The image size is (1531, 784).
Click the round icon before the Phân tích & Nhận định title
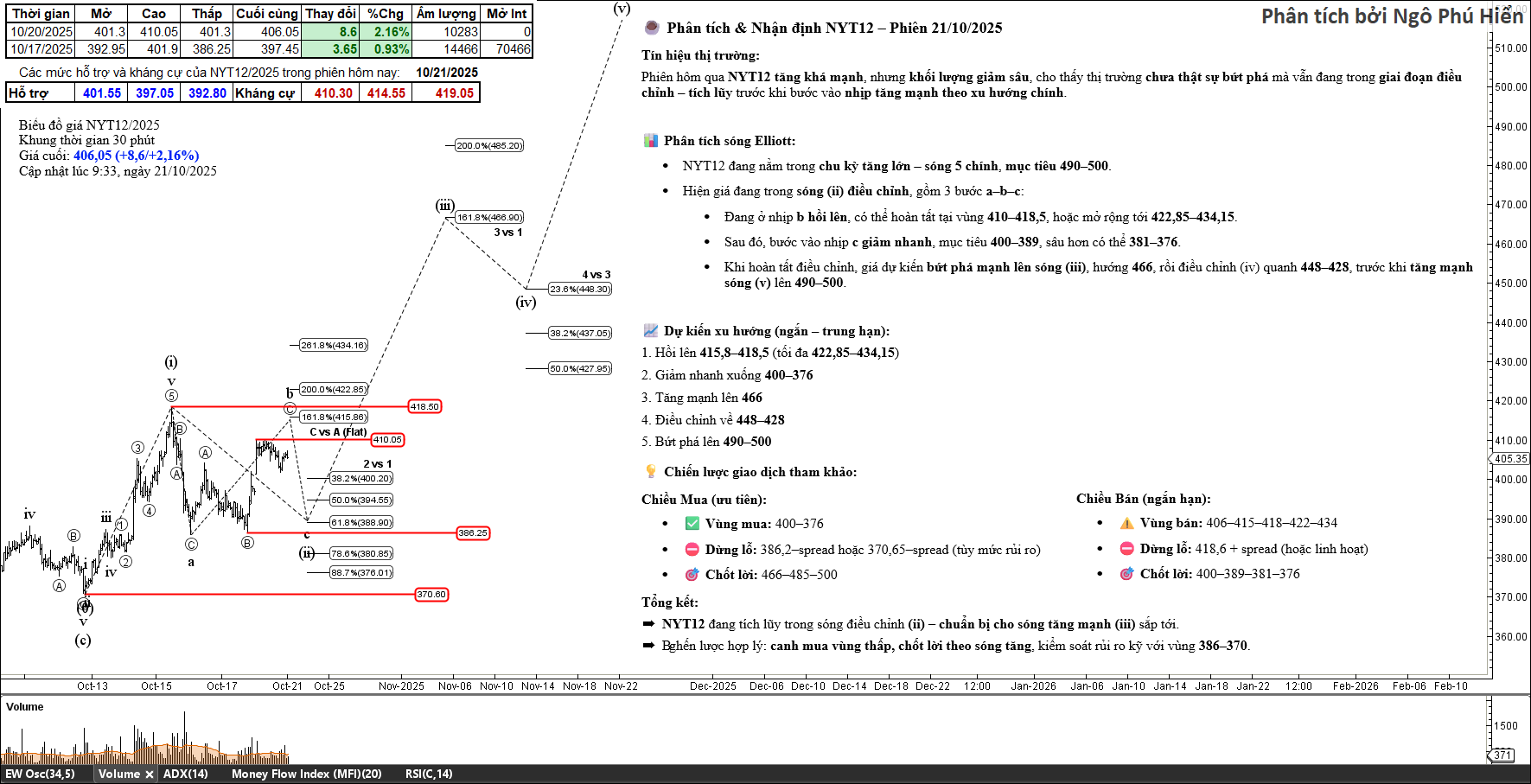click(652, 28)
